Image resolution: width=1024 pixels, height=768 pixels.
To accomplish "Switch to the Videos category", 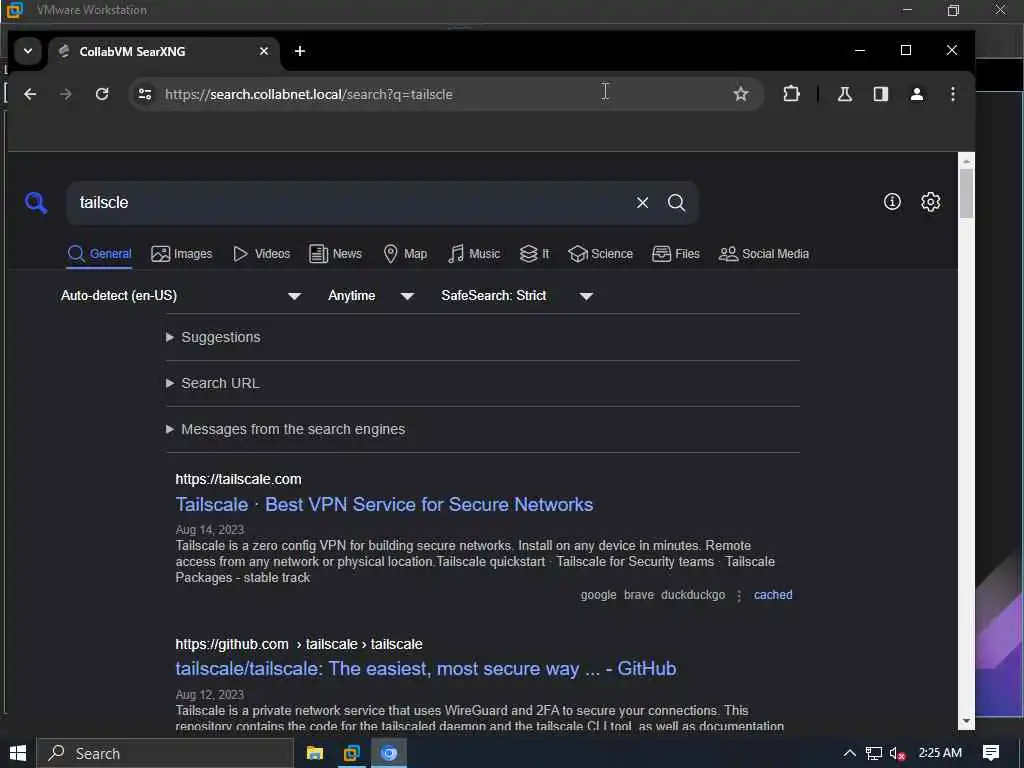I will (x=261, y=254).
